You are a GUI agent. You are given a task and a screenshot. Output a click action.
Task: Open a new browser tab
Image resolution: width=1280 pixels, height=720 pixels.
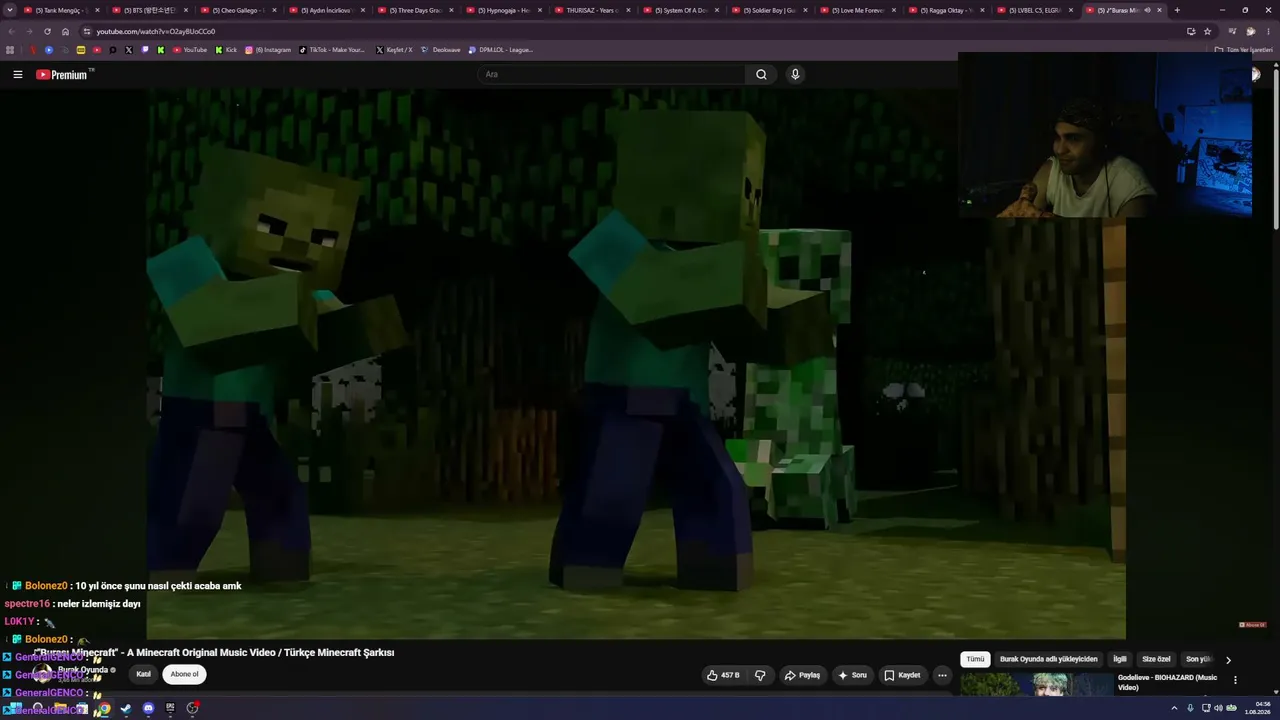point(1177,10)
